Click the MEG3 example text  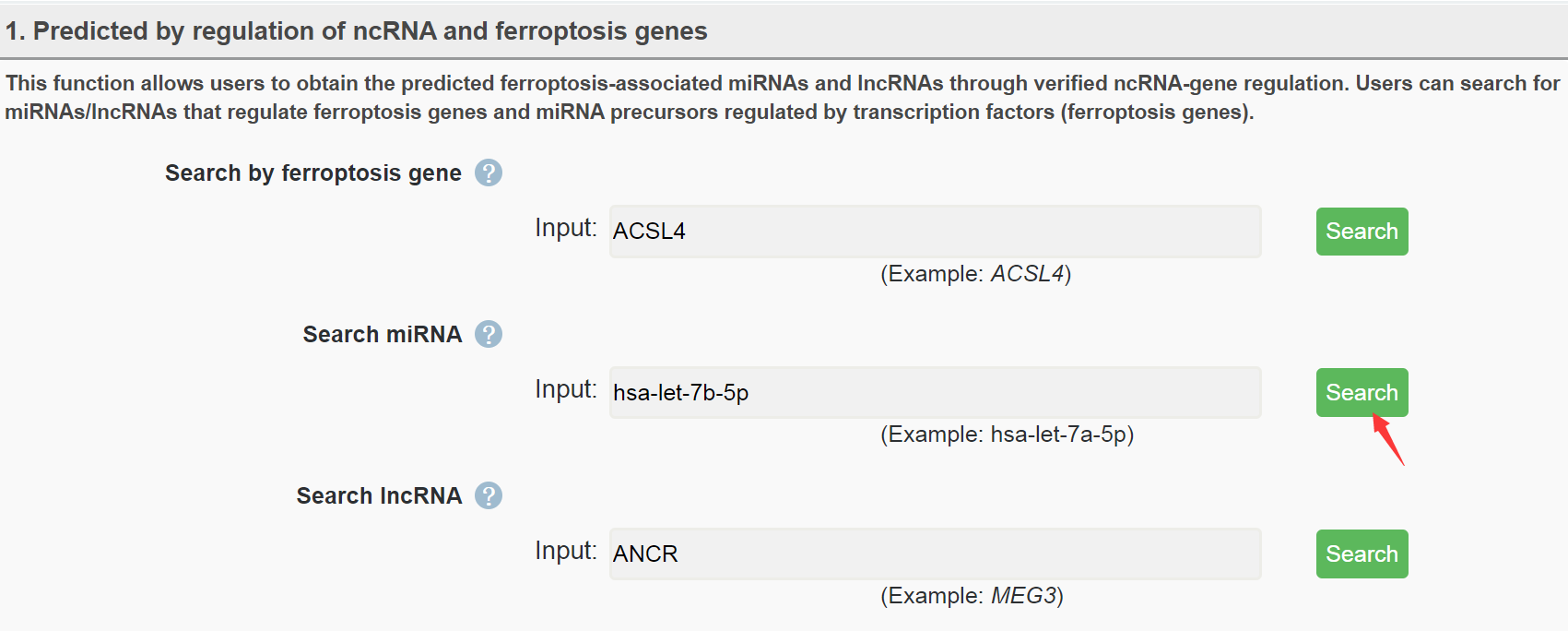[x=1023, y=596]
